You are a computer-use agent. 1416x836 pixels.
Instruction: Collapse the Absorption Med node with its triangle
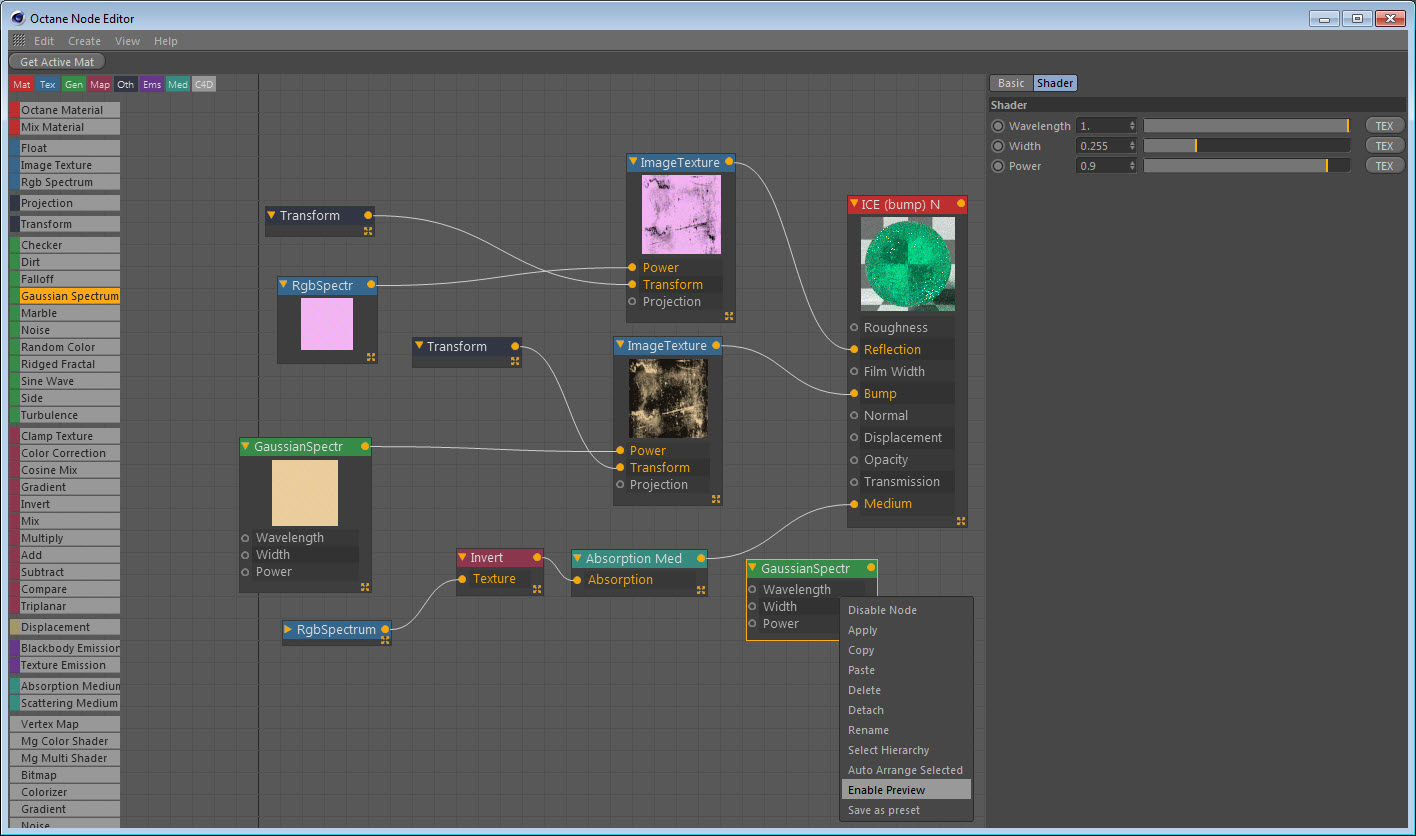[578, 558]
